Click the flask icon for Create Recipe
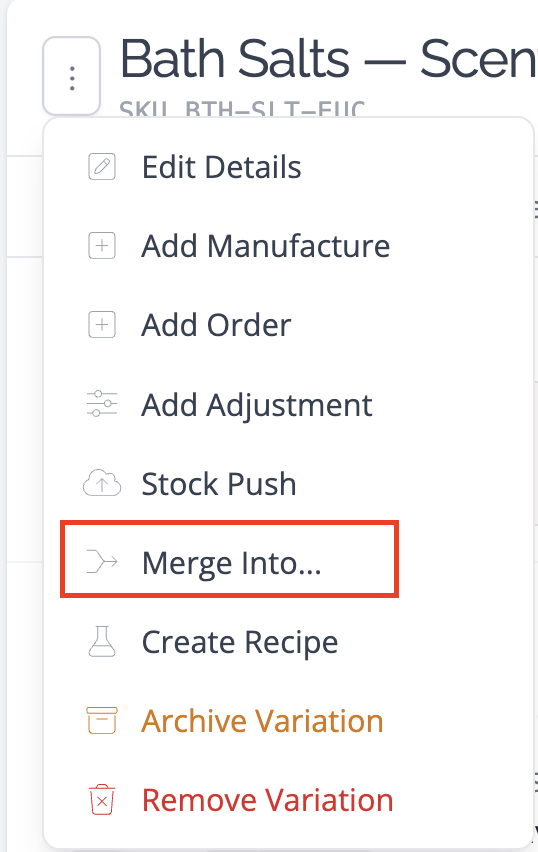 (102, 641)
